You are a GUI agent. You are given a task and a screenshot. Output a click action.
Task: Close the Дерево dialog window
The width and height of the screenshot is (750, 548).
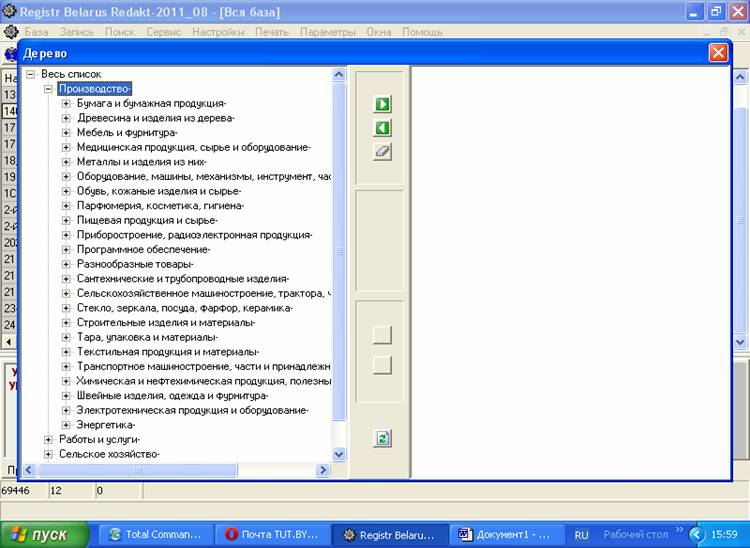(x=717, y=54)
